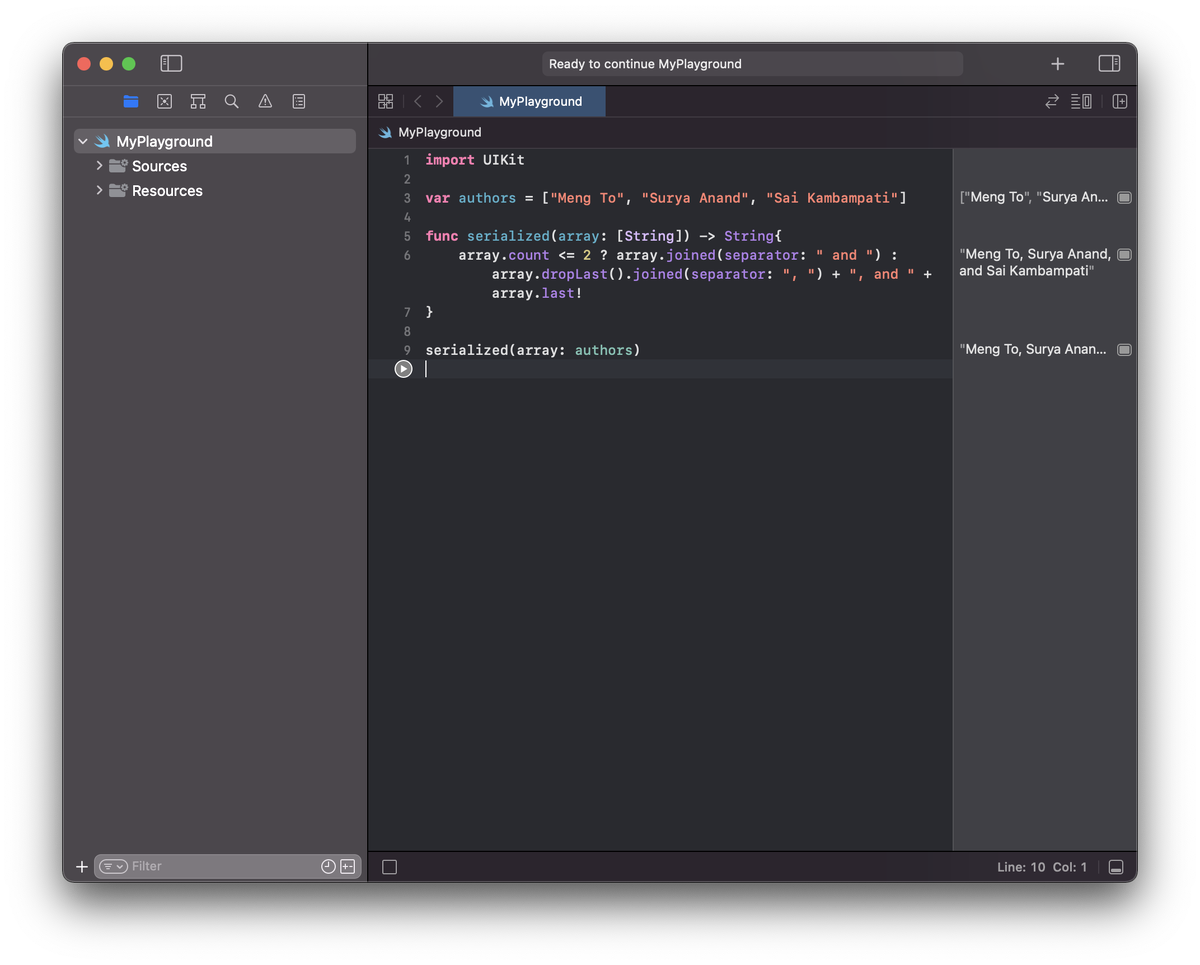Click the Line: 10 Col: 1 indicator
The height and width of the screenshot is (965, 1200).
click(x=1041, y=867)
